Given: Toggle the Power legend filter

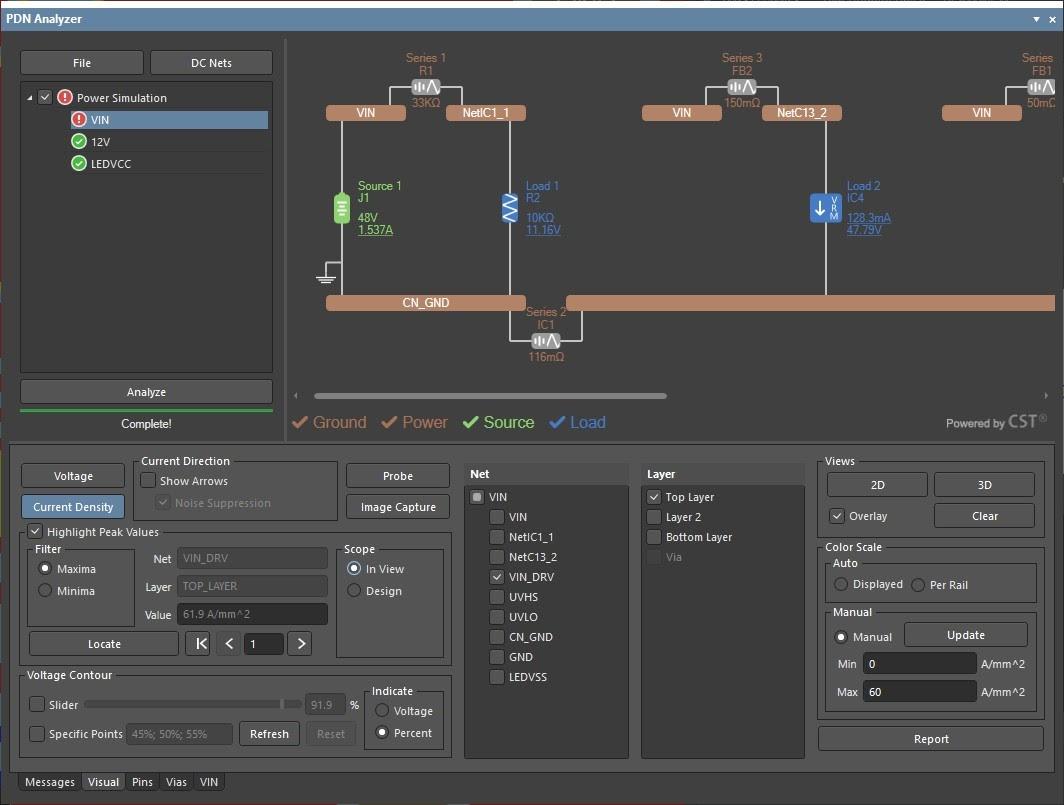Looking at the screenshot, I should click(415, 422).
